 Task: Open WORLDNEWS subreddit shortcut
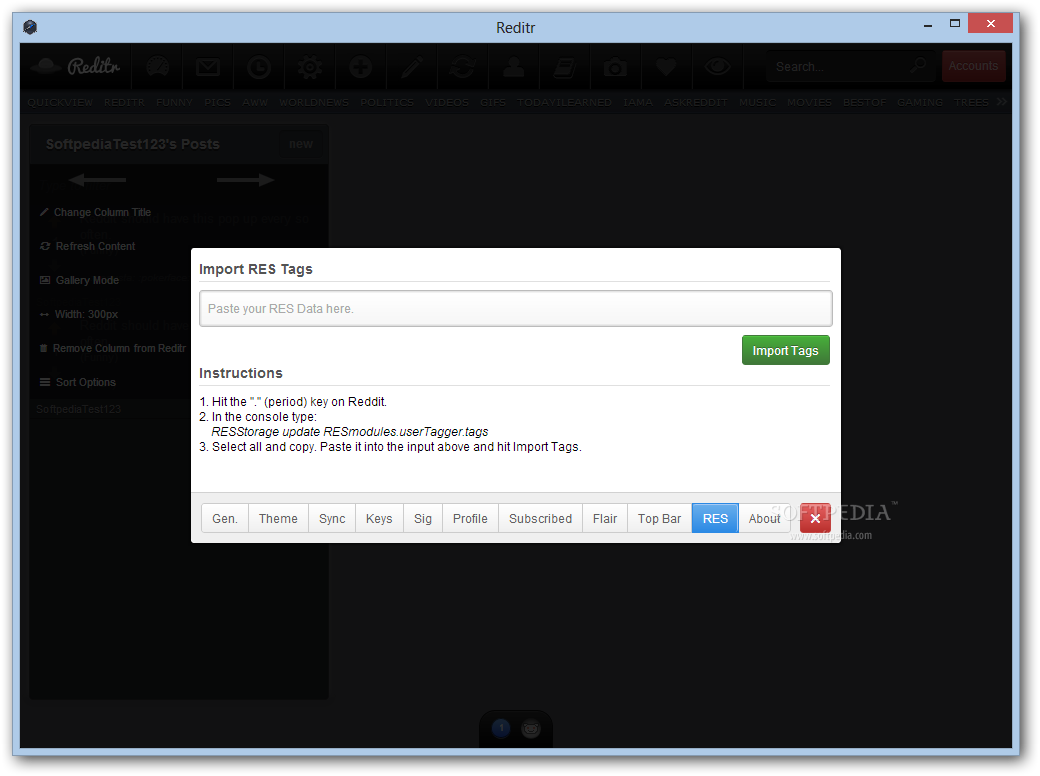[x=314, y=102]
